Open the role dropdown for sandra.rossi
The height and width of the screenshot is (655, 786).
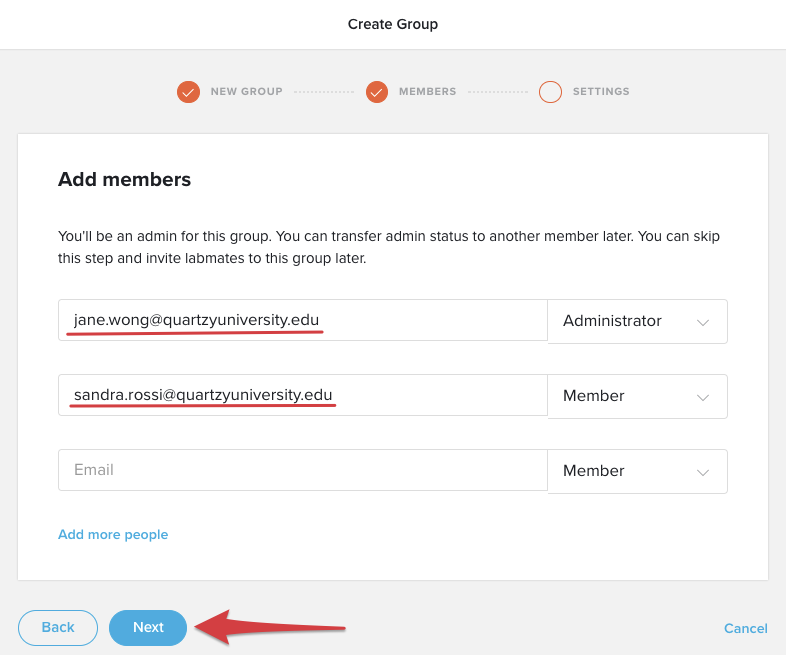(638, 396)
